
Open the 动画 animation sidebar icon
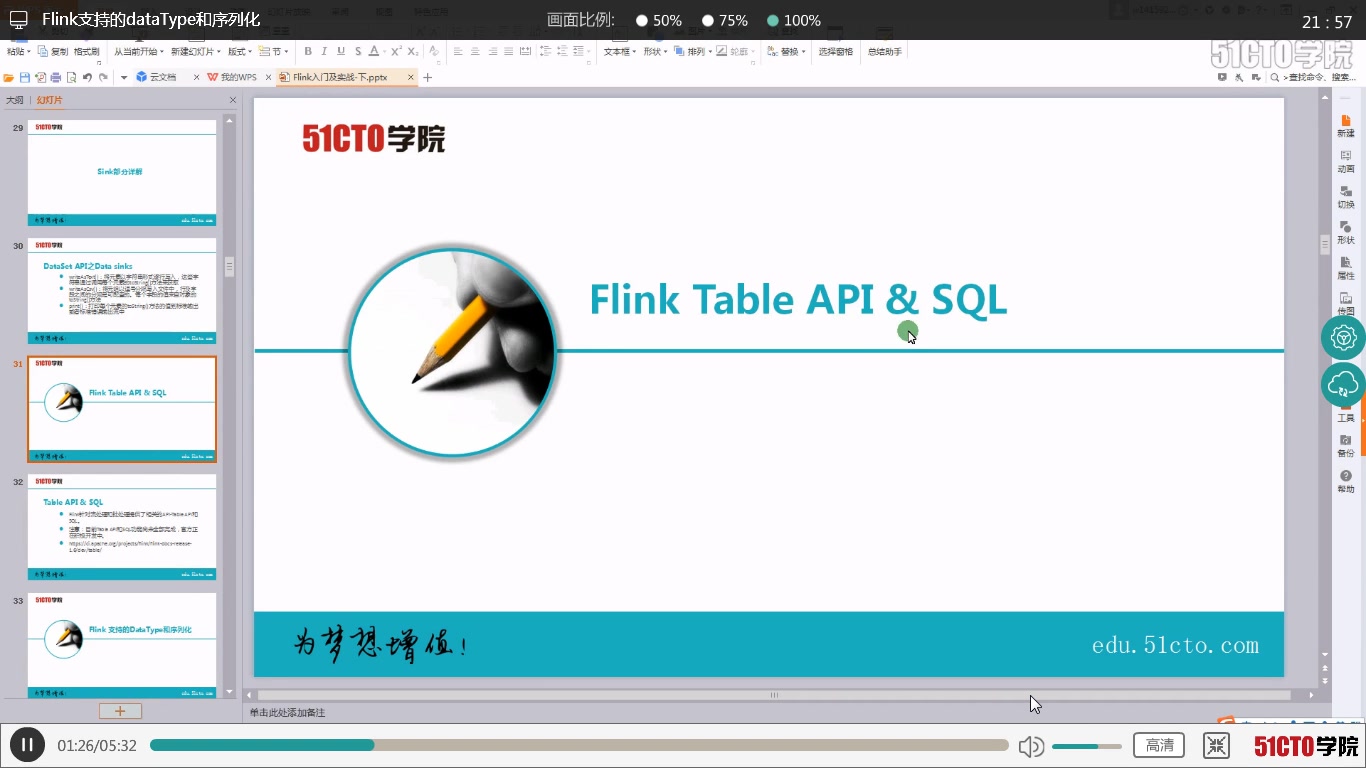(1346, 162)
